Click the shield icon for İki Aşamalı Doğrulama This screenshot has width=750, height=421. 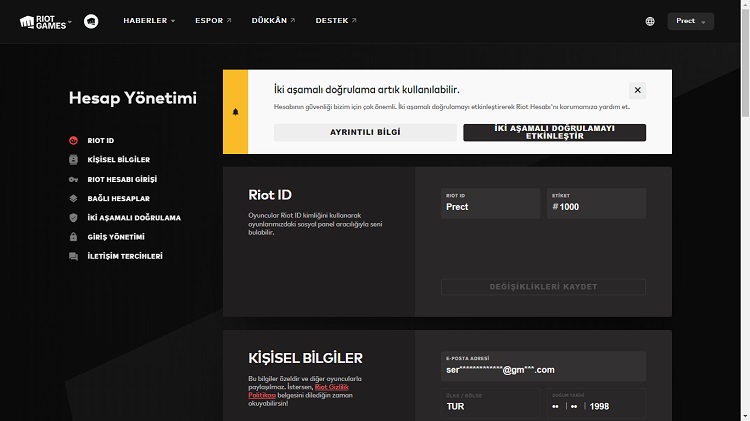(x=73, y=218)
